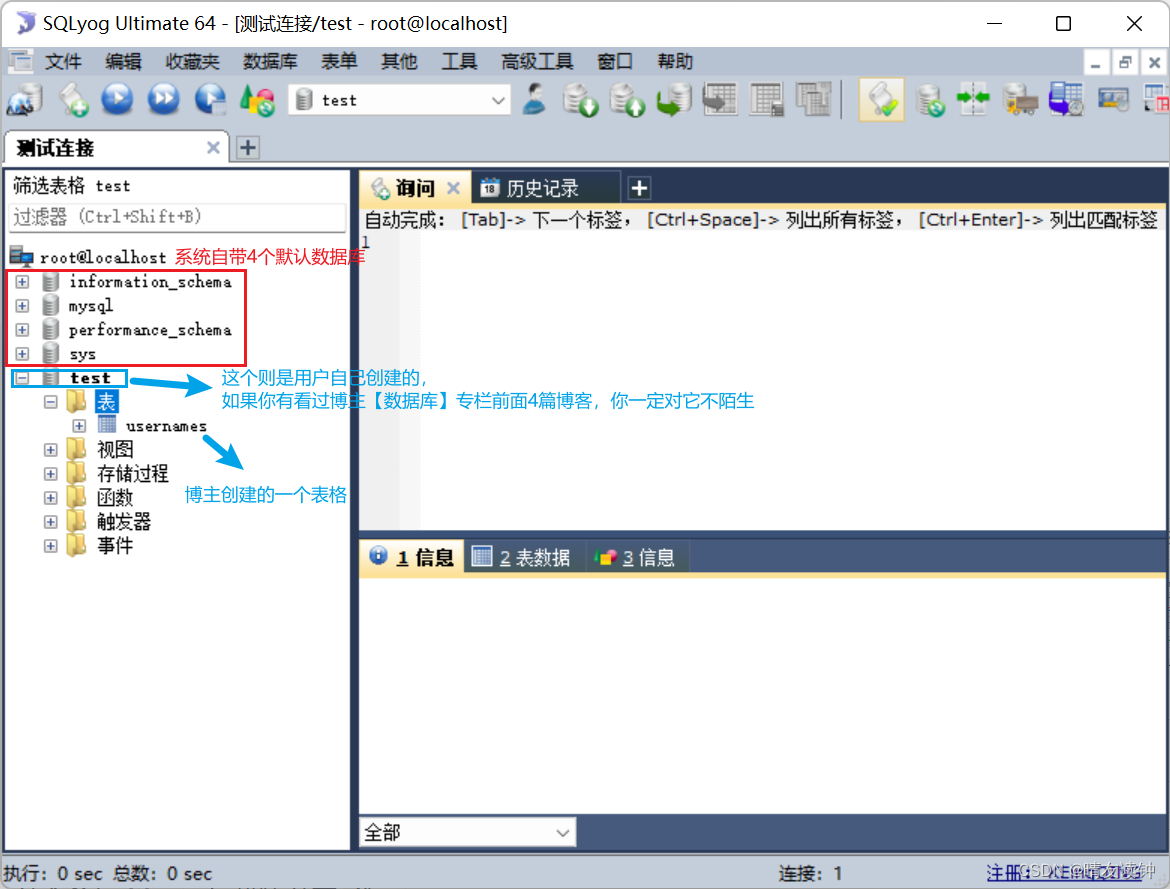Select the test database in the tree
The image size is (1170, 889).
pyautogui.click(x=90, y=378)
